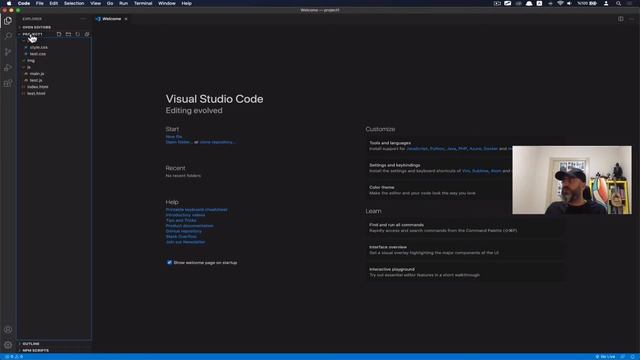Open test.html in Explorer
Image resolution: width=640 pixels, height=360 pixels.
coord(36,93)
